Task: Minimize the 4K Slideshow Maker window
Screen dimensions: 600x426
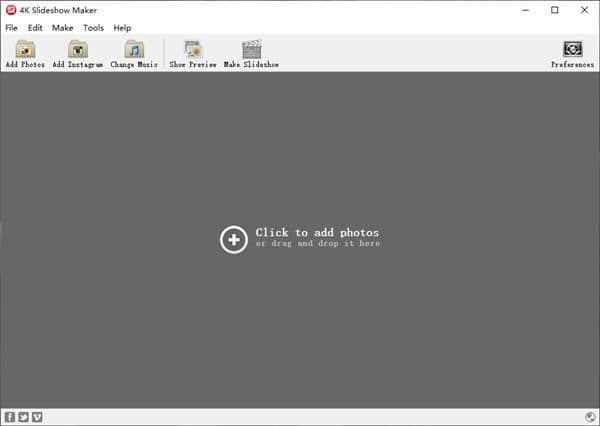Action: coord(525,10)
